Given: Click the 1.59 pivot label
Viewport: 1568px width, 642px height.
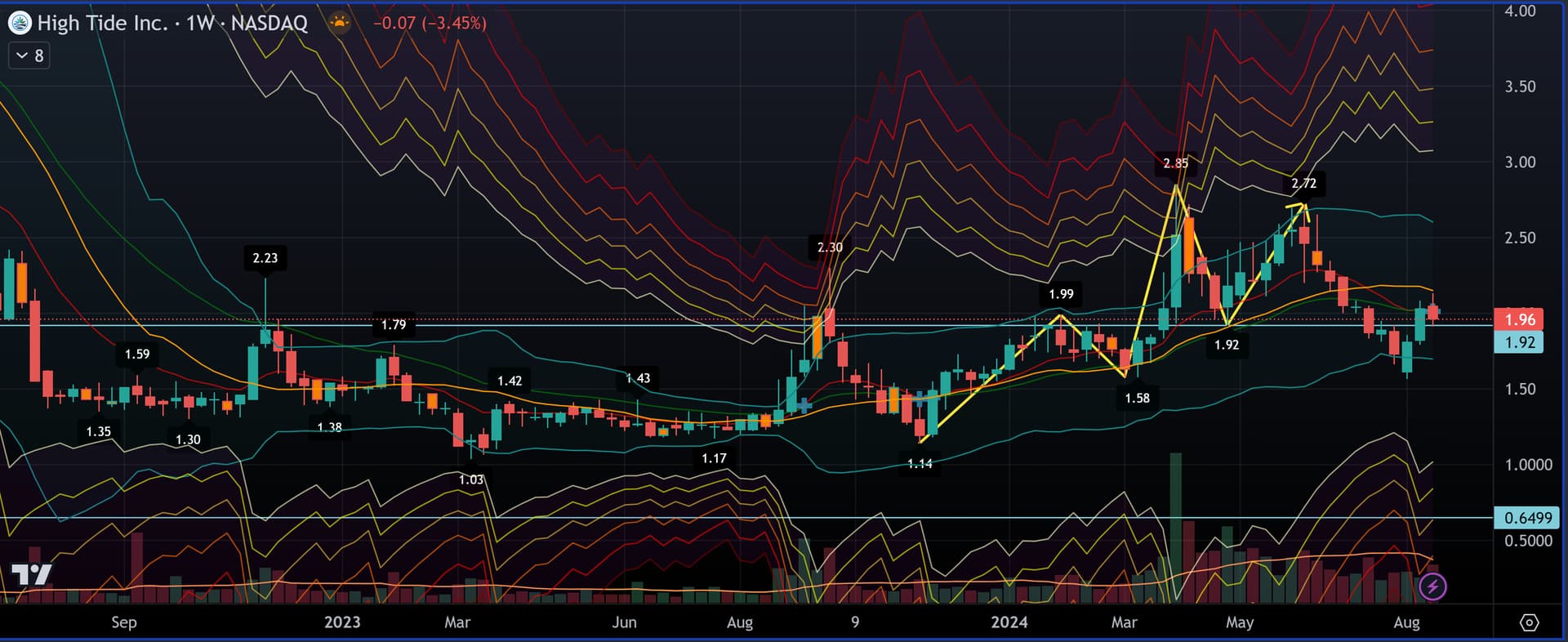Looking at the screenshot, I should (137, 354).
